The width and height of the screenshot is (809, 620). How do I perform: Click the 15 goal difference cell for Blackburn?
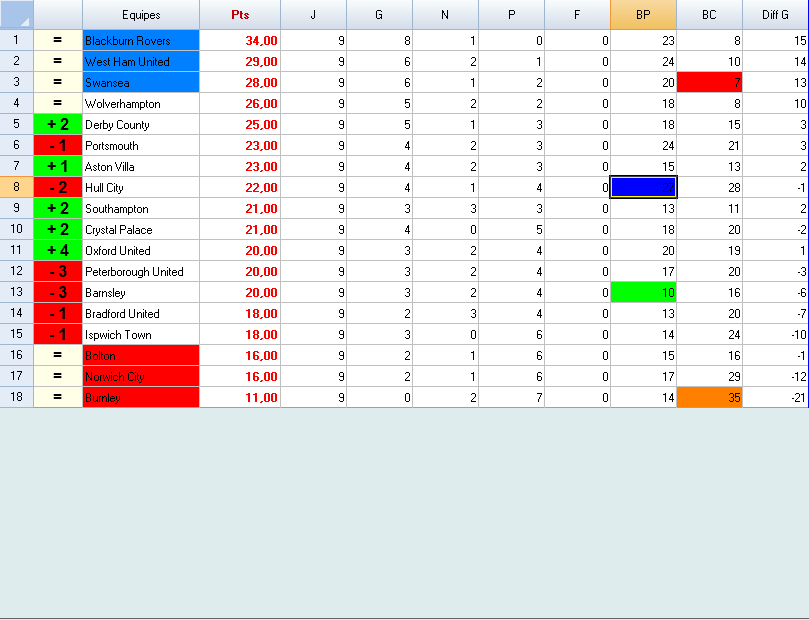tap(775, 40)
